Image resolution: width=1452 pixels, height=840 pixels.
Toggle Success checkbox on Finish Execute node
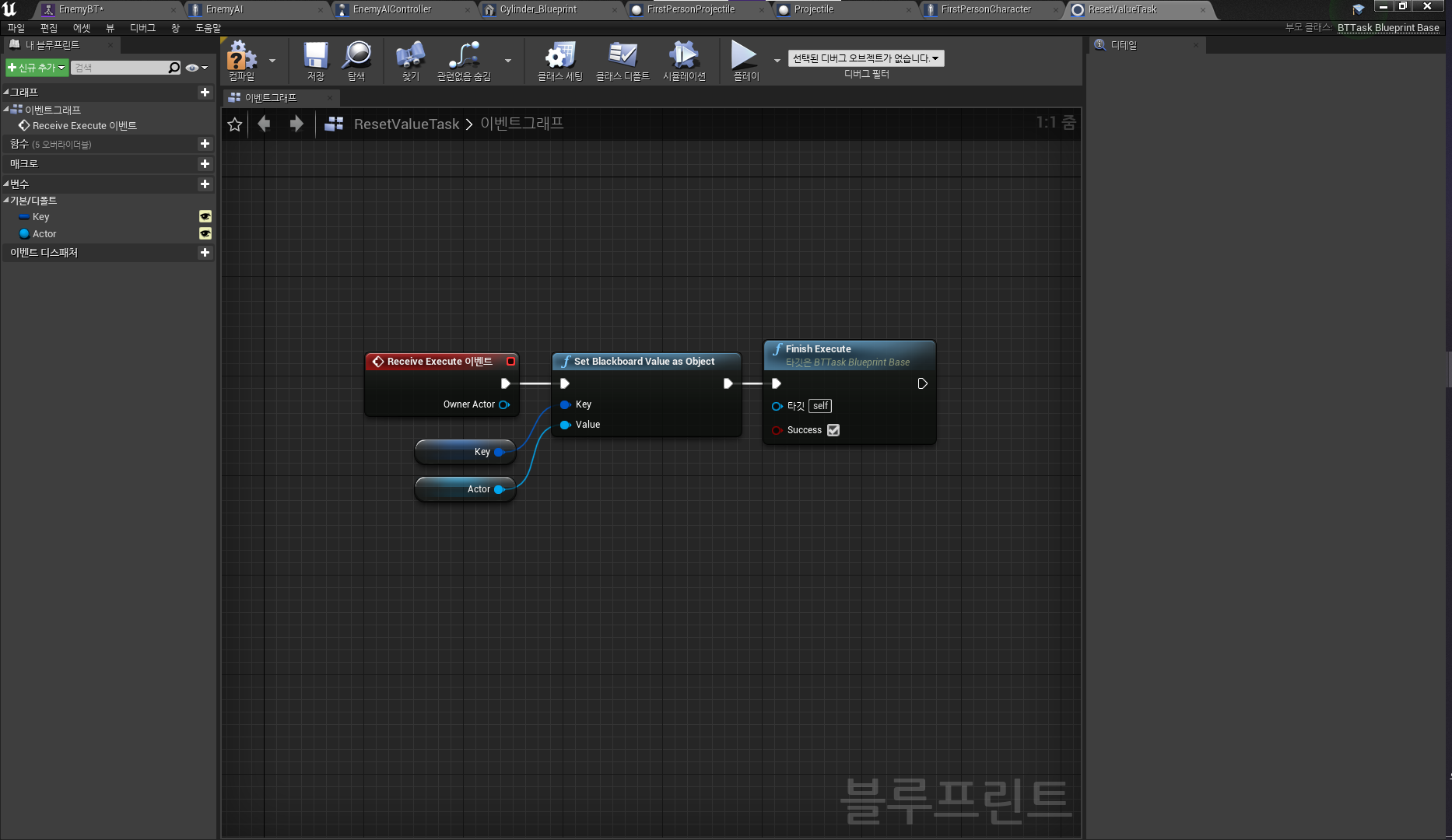tap(833, 430)
